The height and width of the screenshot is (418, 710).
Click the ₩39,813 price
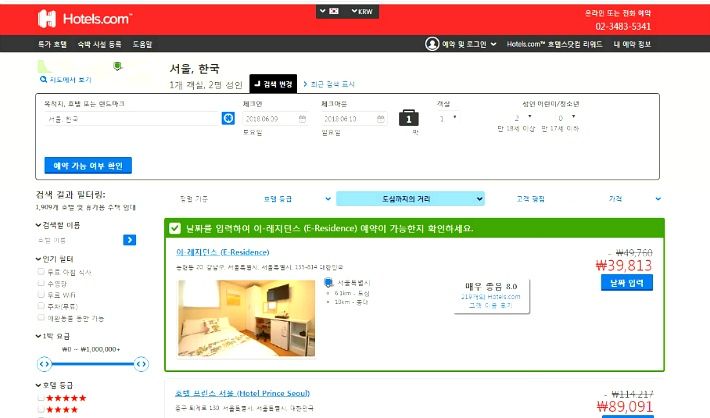pyautogui.click(x=624, y=265)
